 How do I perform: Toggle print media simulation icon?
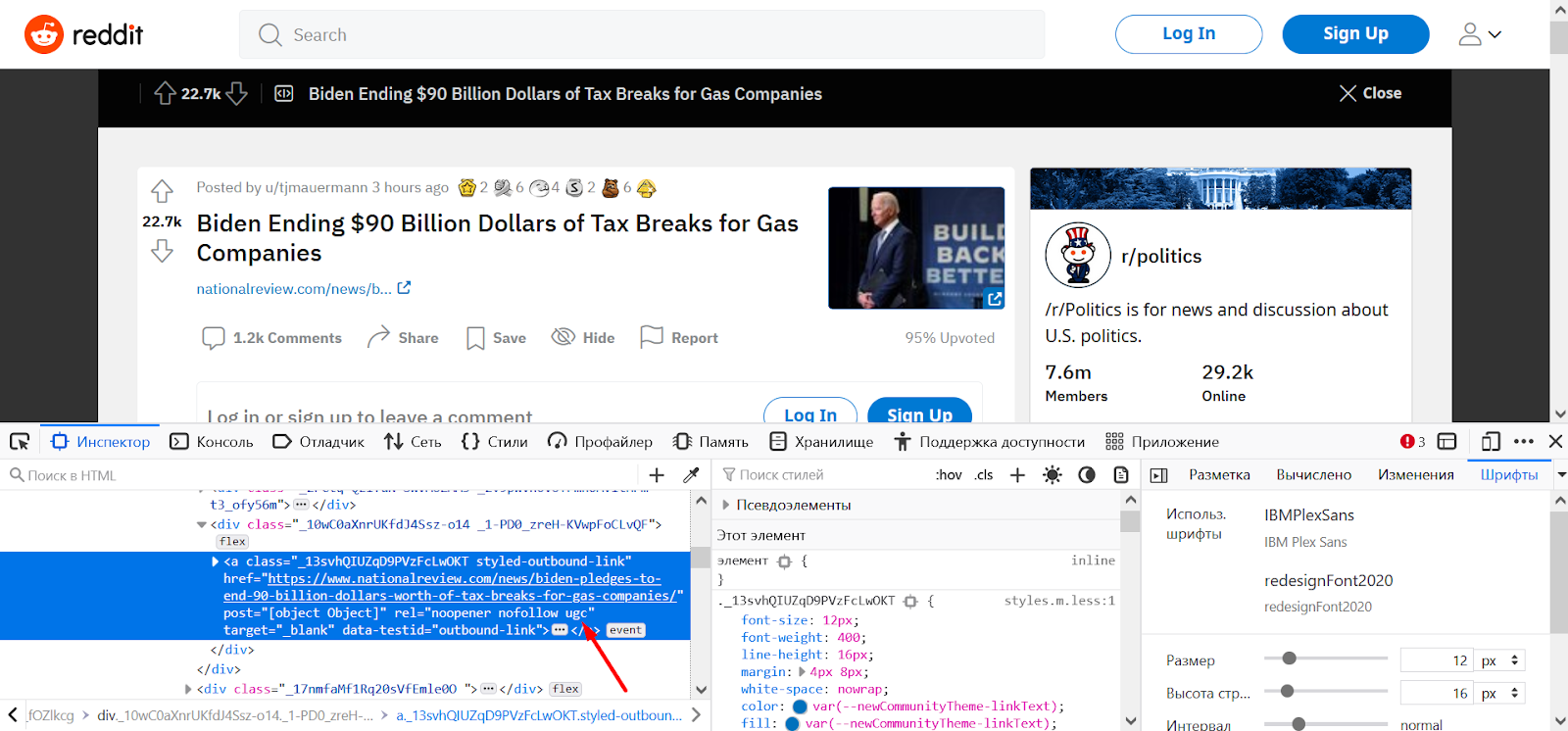click(1121, 475)
